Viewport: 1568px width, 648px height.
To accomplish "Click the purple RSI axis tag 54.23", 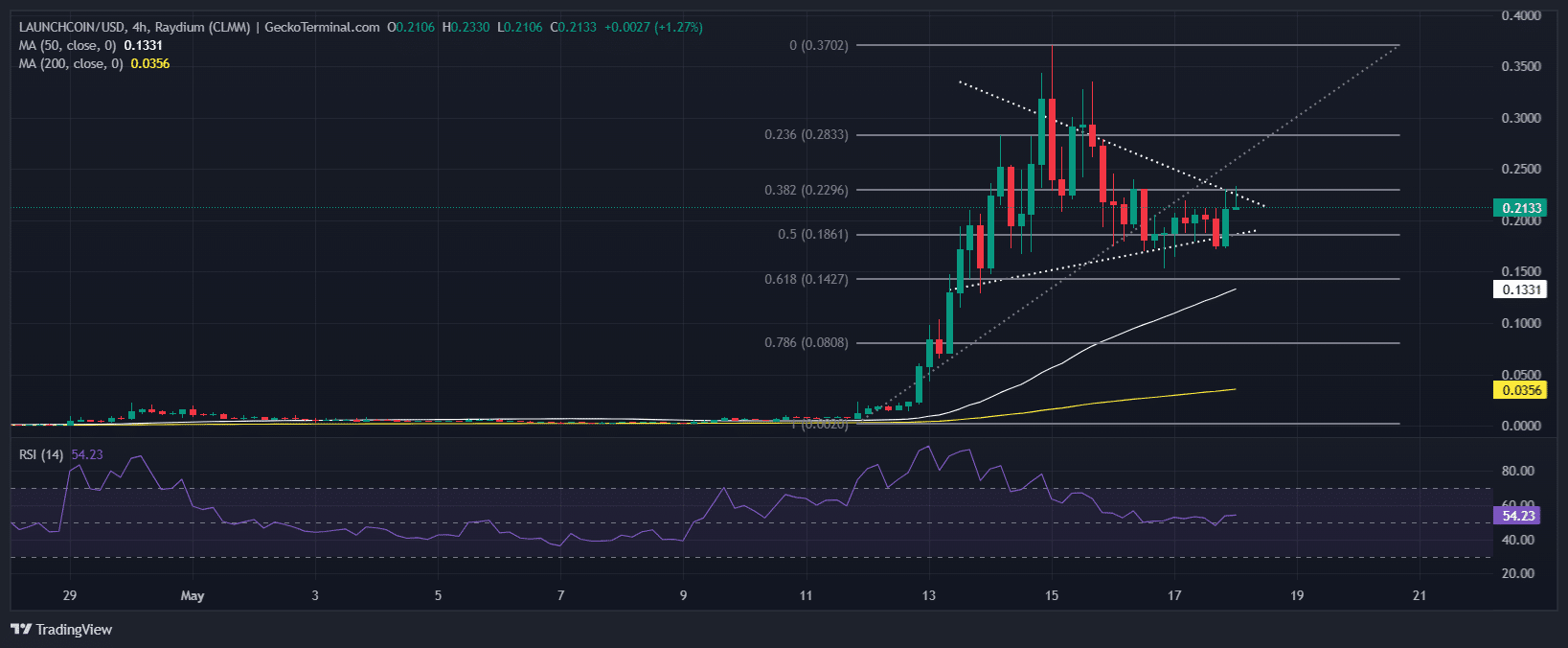I will click(x=1517, y=516).
